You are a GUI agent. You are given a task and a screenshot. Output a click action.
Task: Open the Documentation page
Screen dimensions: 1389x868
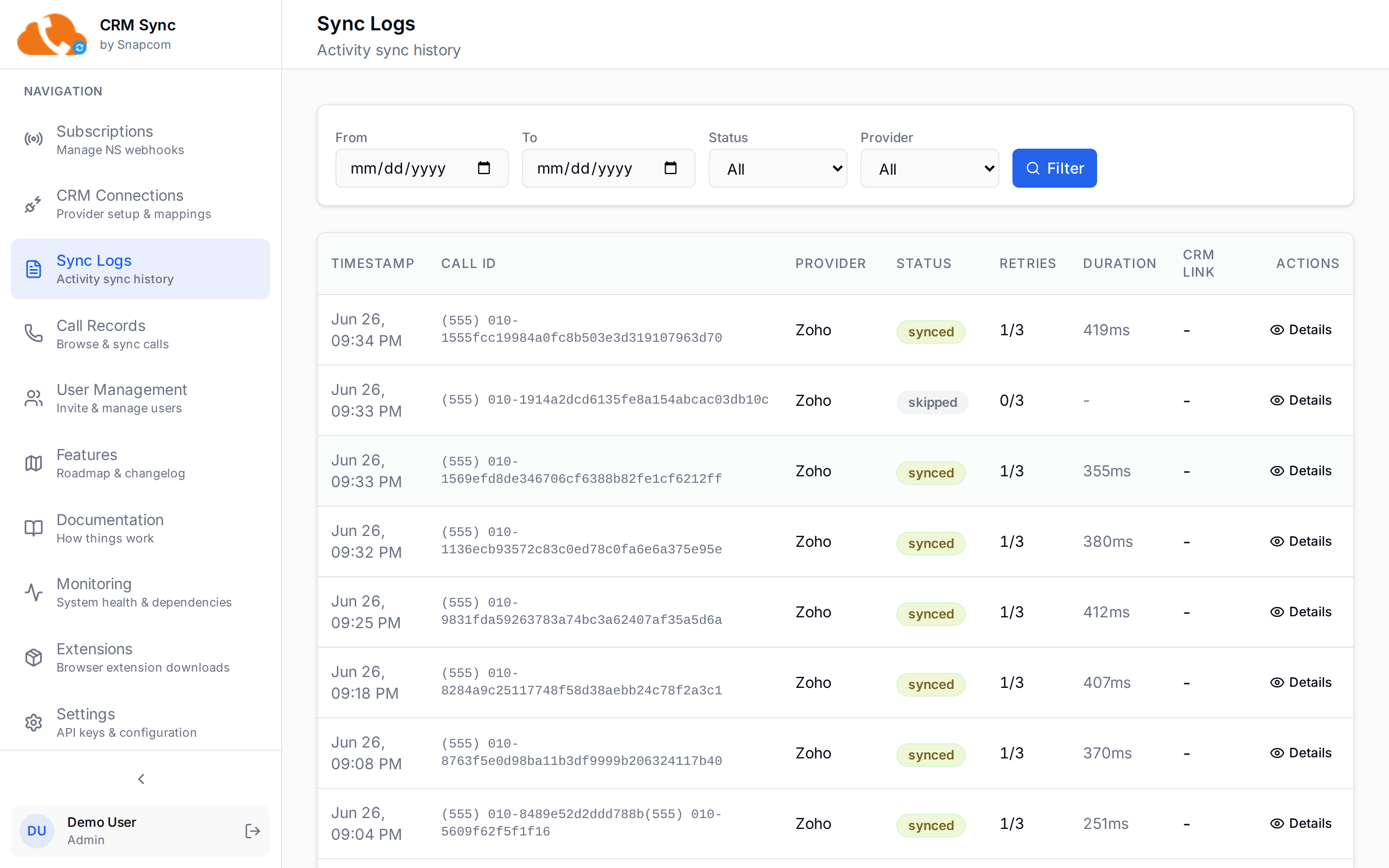(141, 528)
